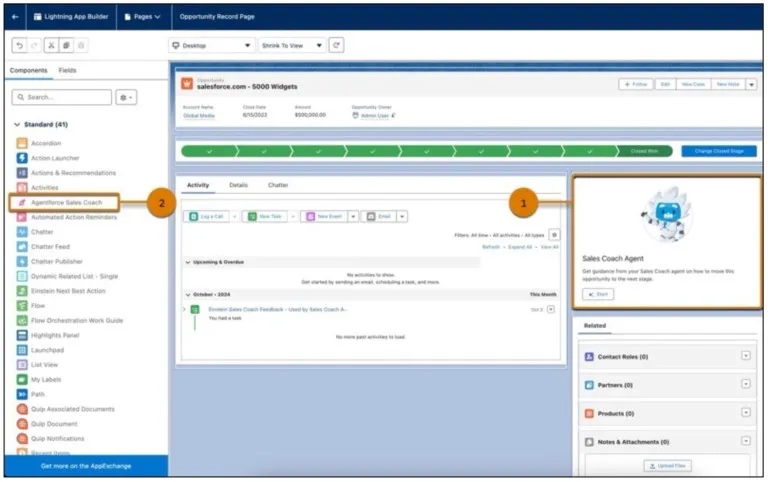
Task: Switch to the Details tab
Action: tap(239, 185)
